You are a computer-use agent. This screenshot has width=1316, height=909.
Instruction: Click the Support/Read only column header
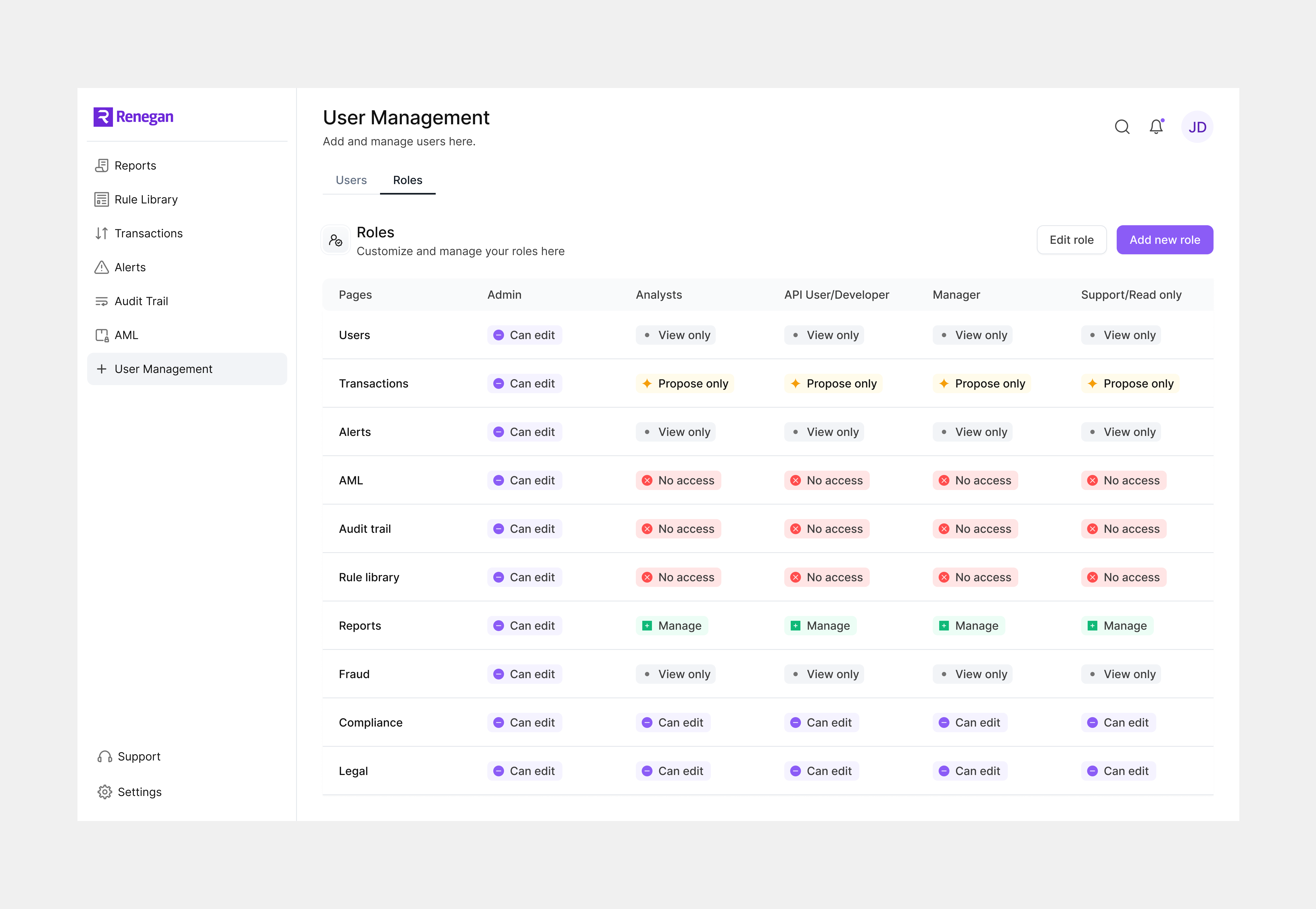[x=1131, y=295]
